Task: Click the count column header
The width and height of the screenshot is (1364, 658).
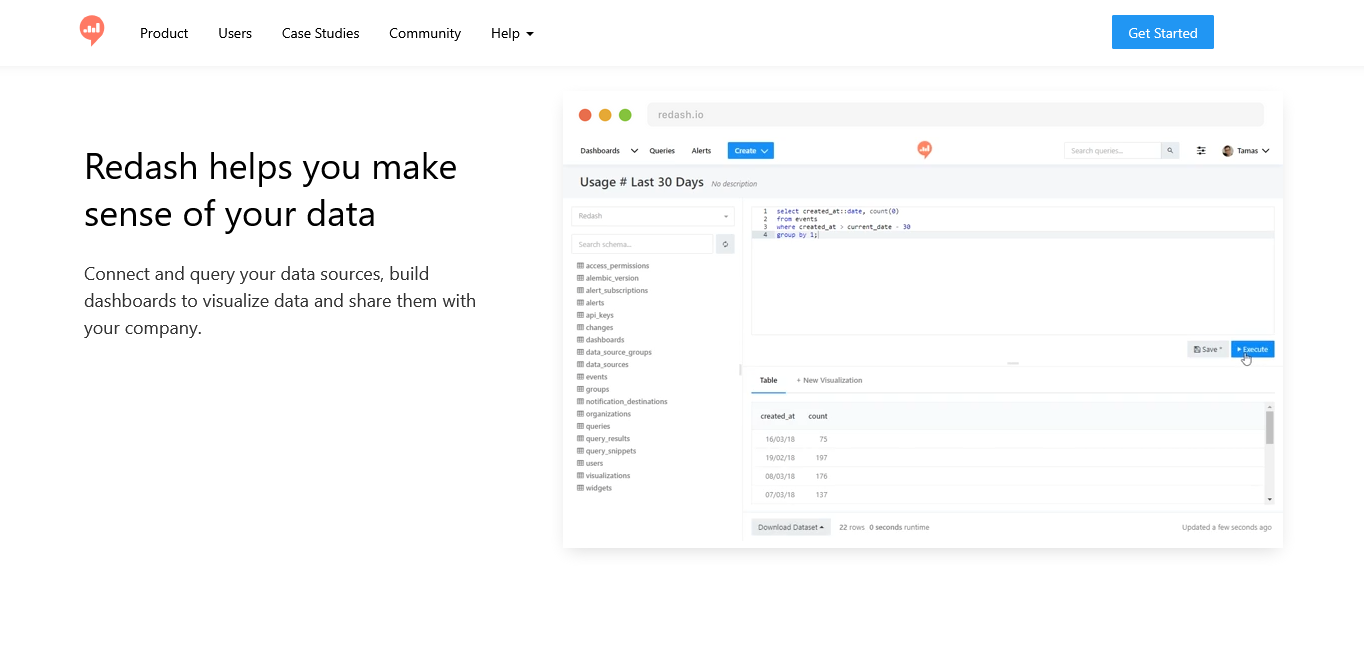Action: 818,416
